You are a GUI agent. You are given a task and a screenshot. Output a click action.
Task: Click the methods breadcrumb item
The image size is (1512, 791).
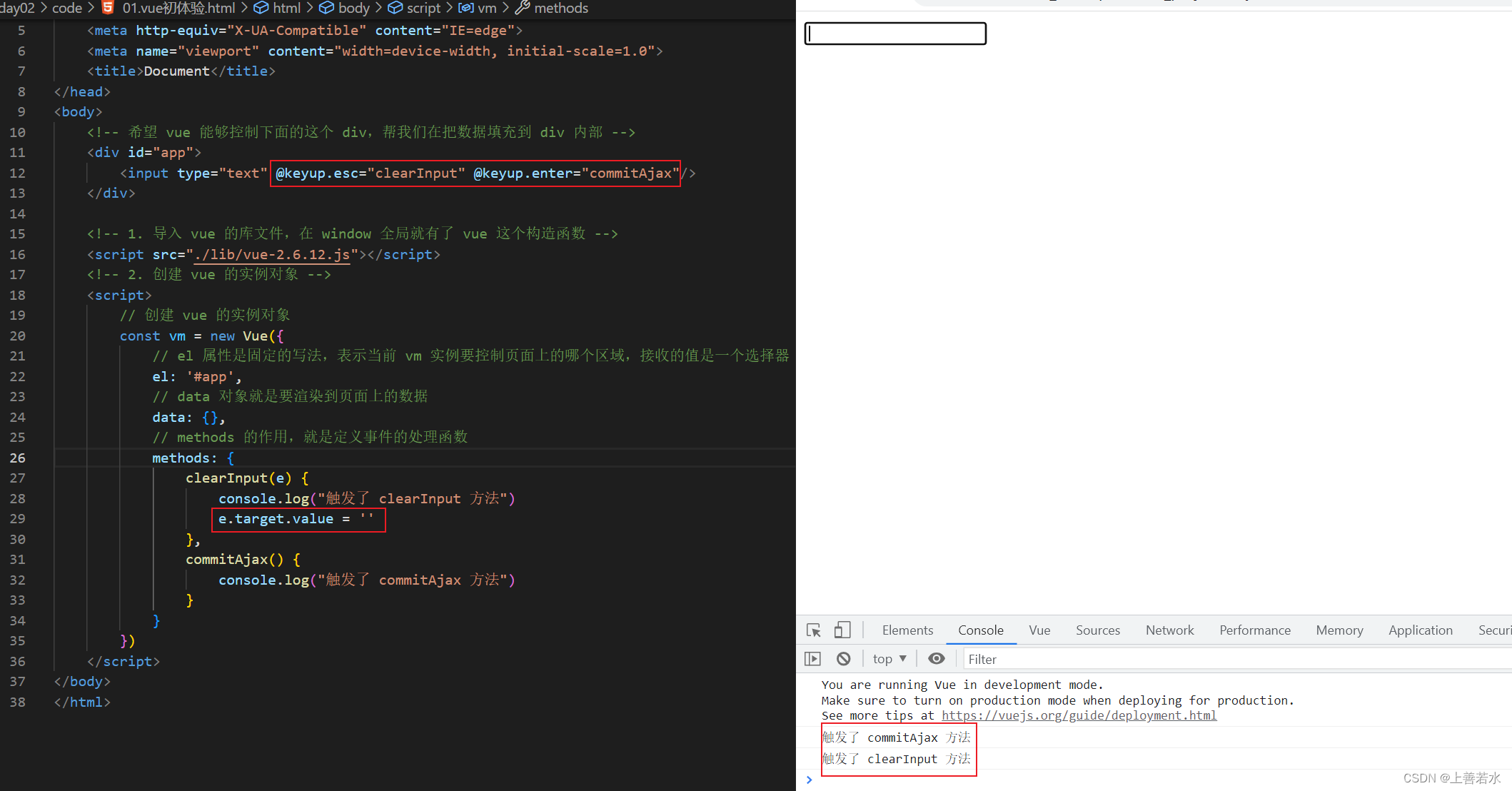pos(561,8)
